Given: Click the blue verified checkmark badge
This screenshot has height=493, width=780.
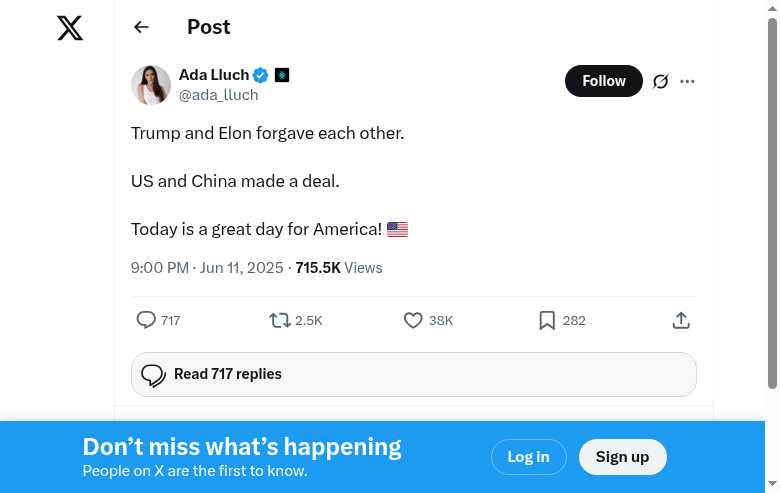Looking at the screenshot, I should point(260,75).
